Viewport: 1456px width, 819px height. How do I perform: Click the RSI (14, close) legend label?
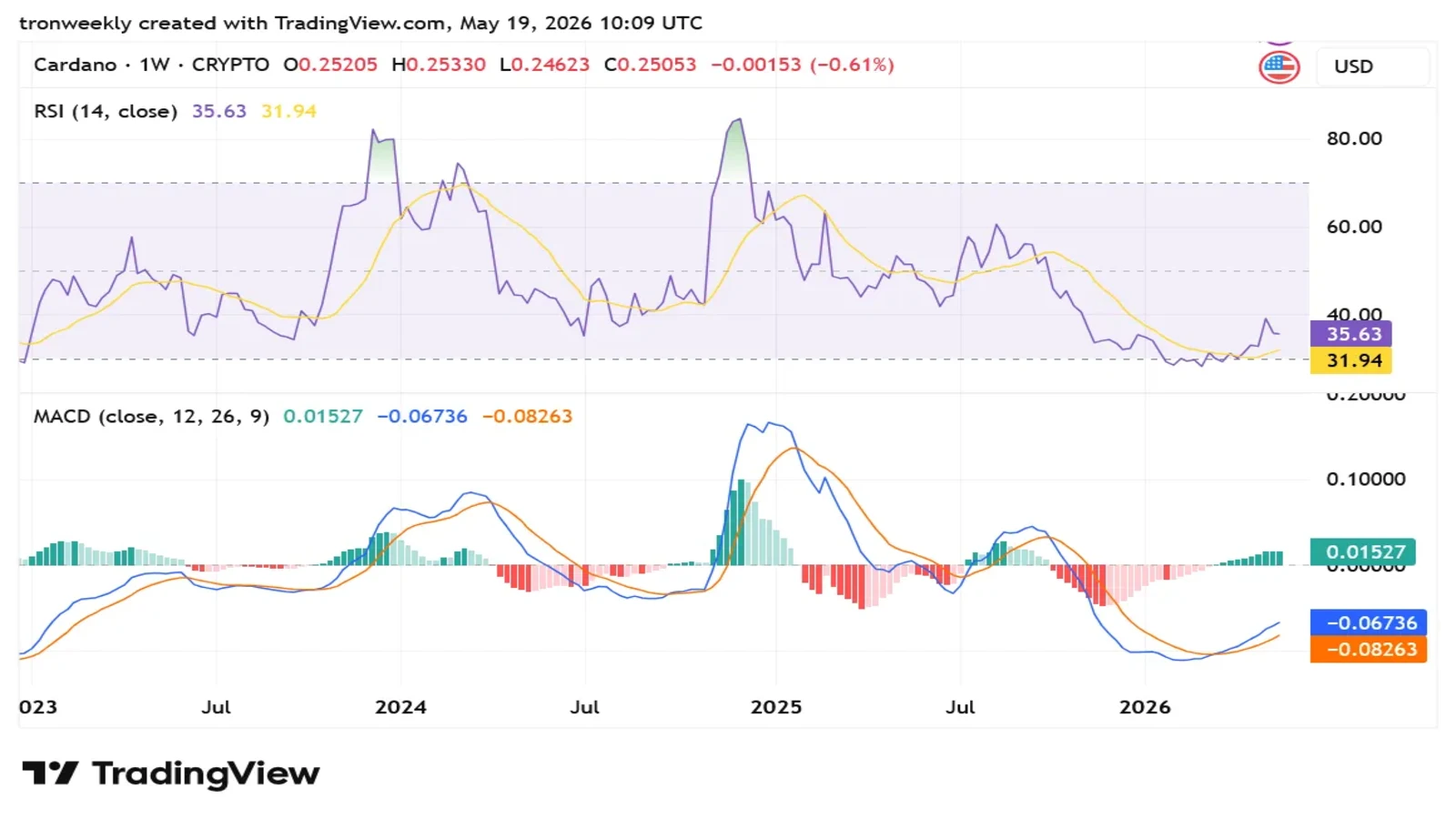click(106, 111)
